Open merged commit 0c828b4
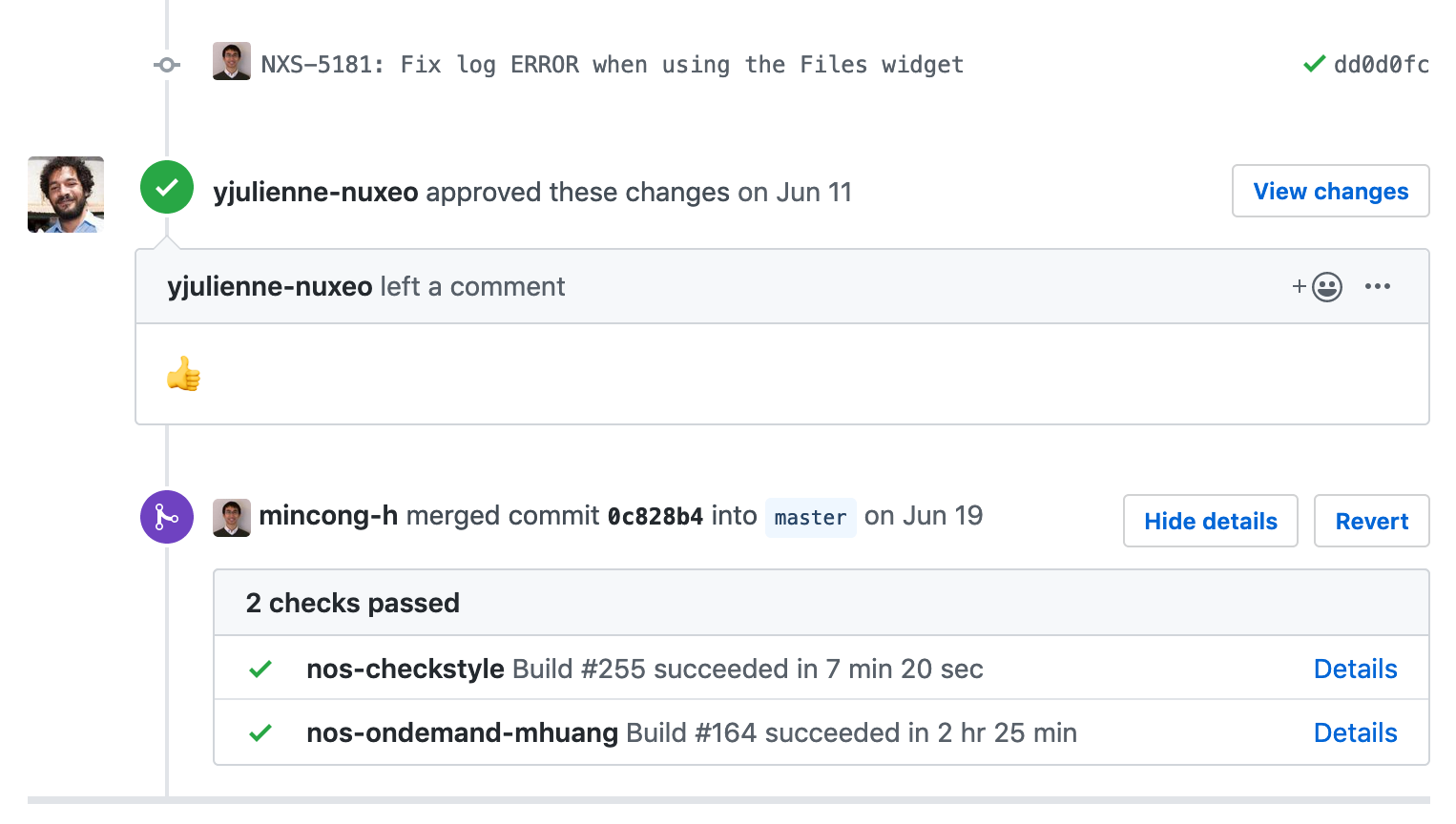This screenshot has width=1456, height=824. [655, 516]
